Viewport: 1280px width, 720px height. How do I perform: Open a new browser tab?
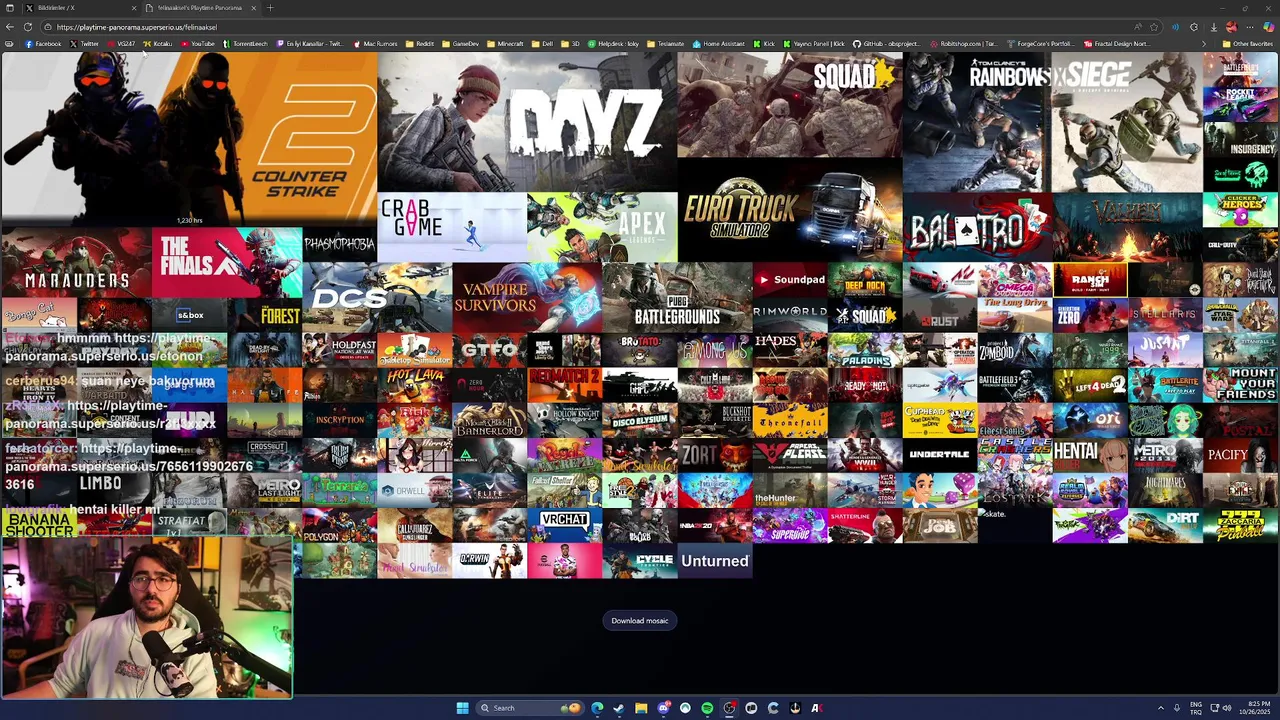point(270,8)
